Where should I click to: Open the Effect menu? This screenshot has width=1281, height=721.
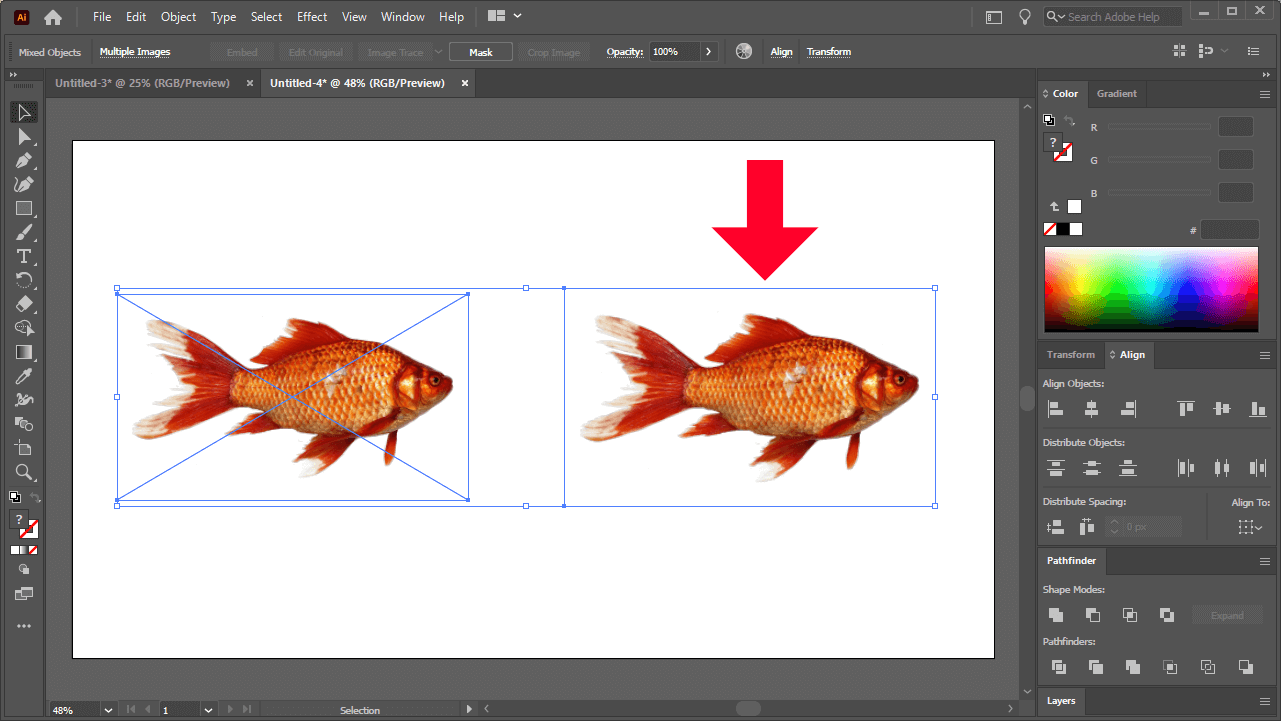[x=312, y=17]
